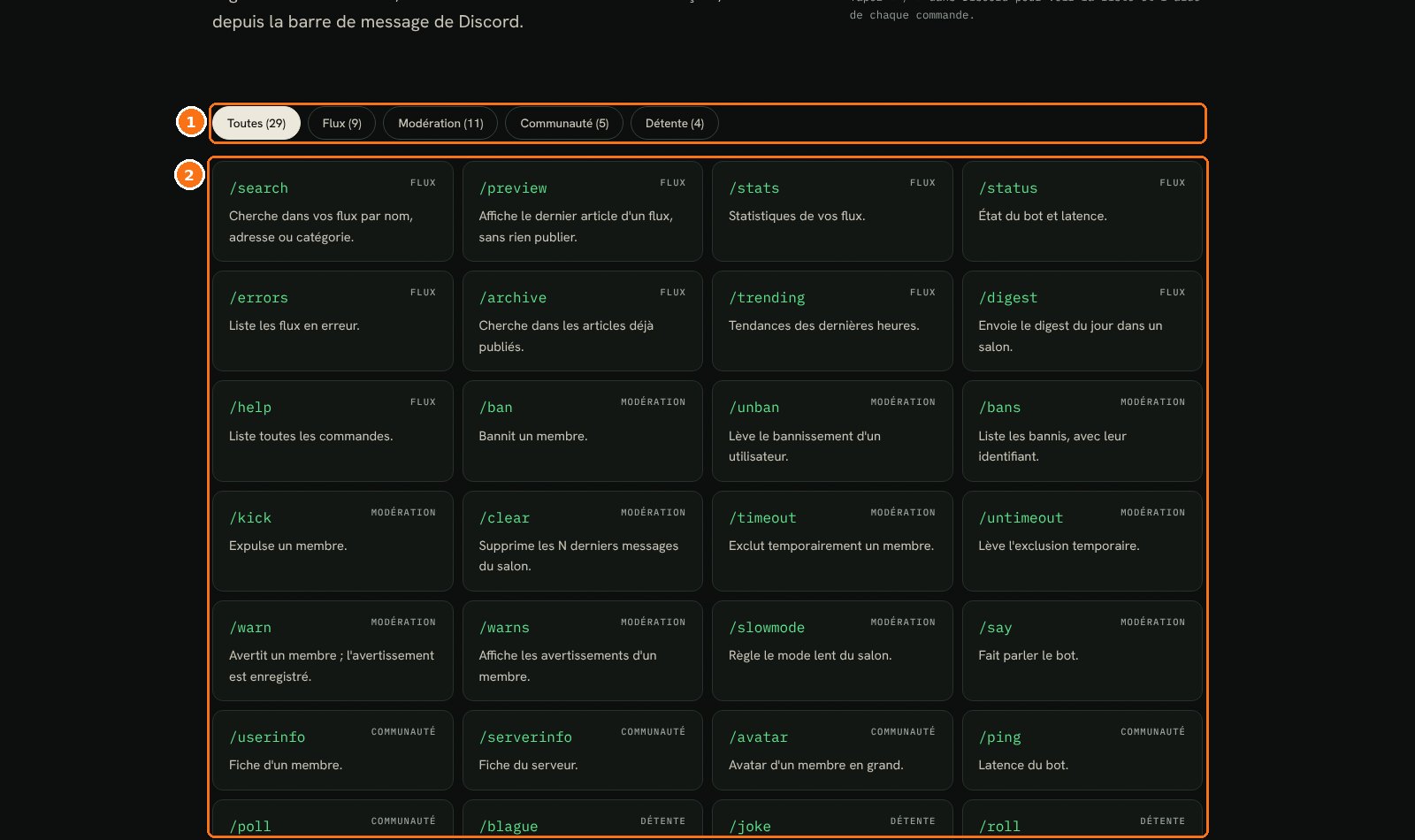Select the Toutes (29) filter tab
Viewport: 1415px width, 840px height.
256,123
